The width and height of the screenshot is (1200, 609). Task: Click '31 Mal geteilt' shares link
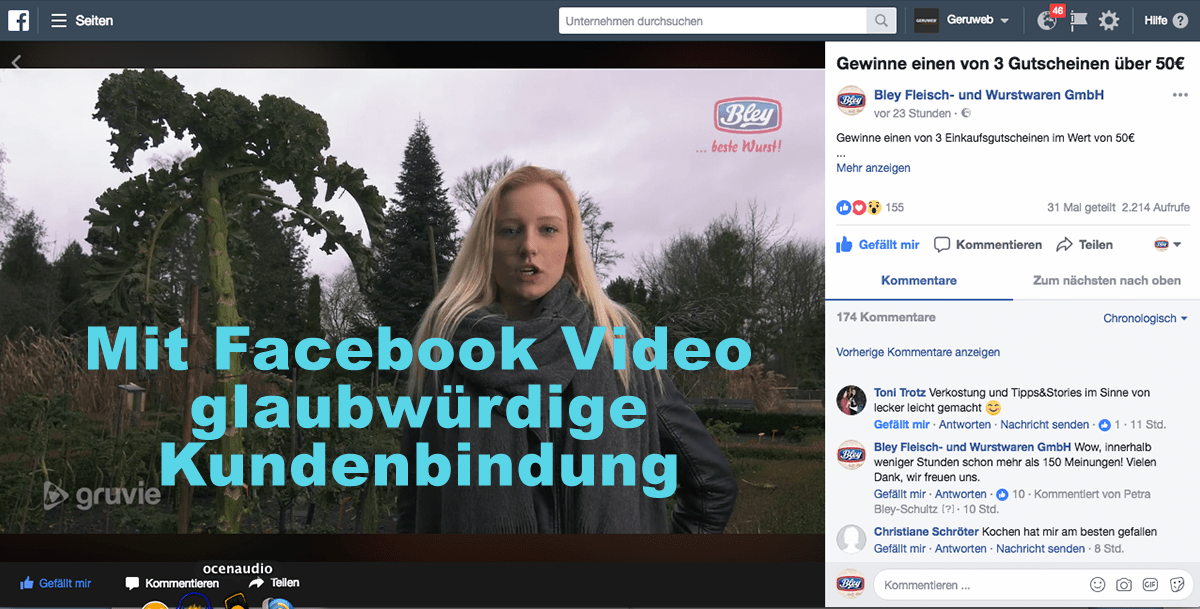point(1081,207)
